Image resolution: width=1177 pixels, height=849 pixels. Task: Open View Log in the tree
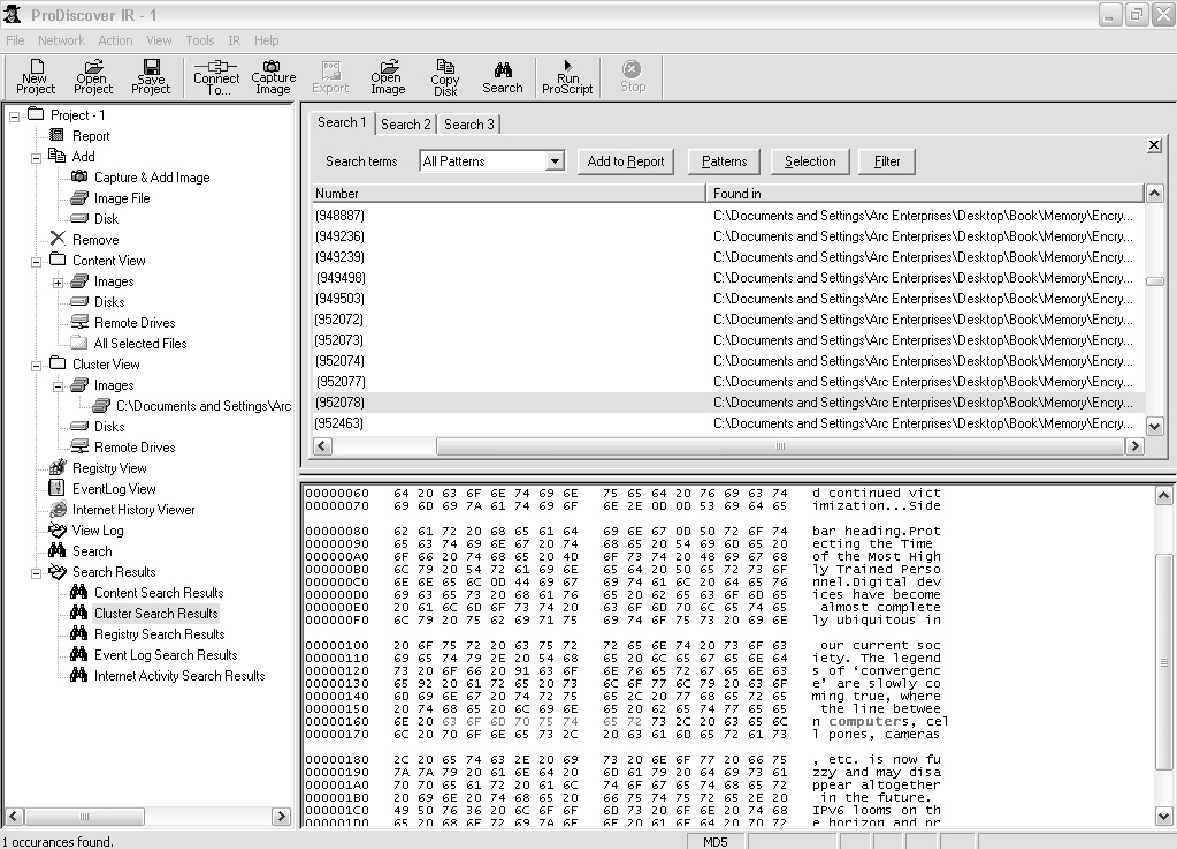98,530
